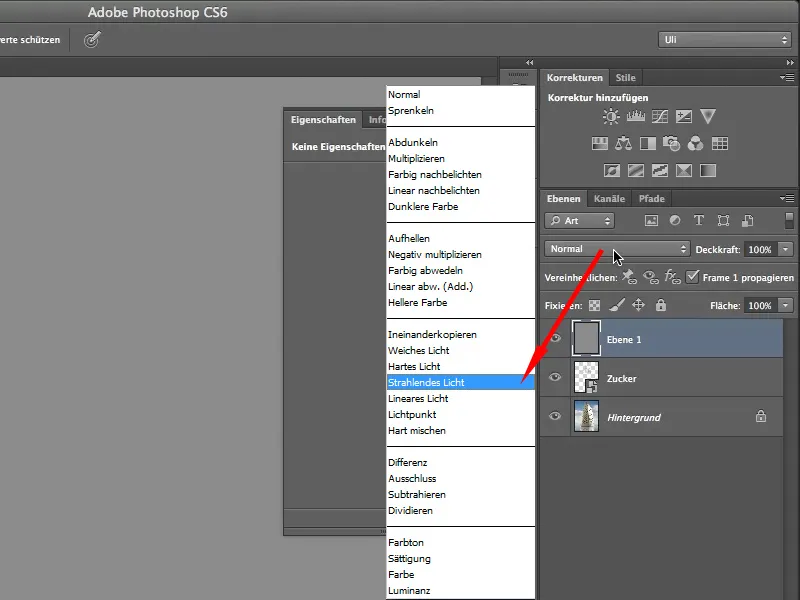
Task: Add a Channel Mixer adjustment
Action: tap(695, 143)
